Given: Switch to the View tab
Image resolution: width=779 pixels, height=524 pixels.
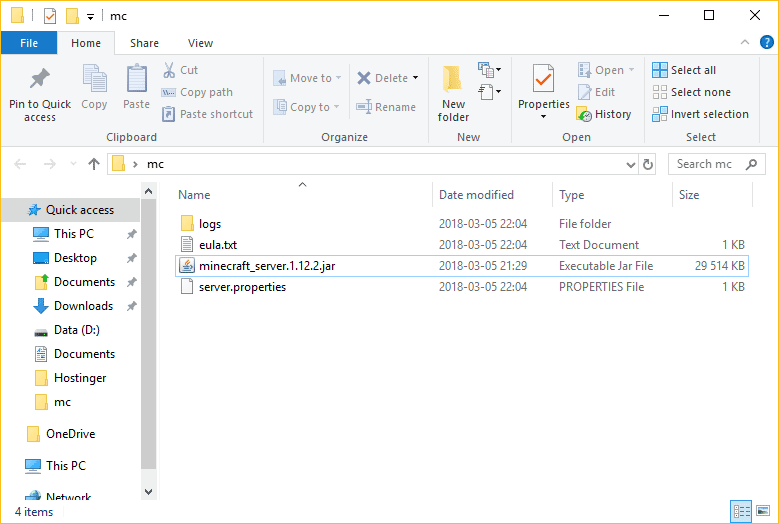Looking at the screenshot, I should pyautogui.click(x=201, y=43).
